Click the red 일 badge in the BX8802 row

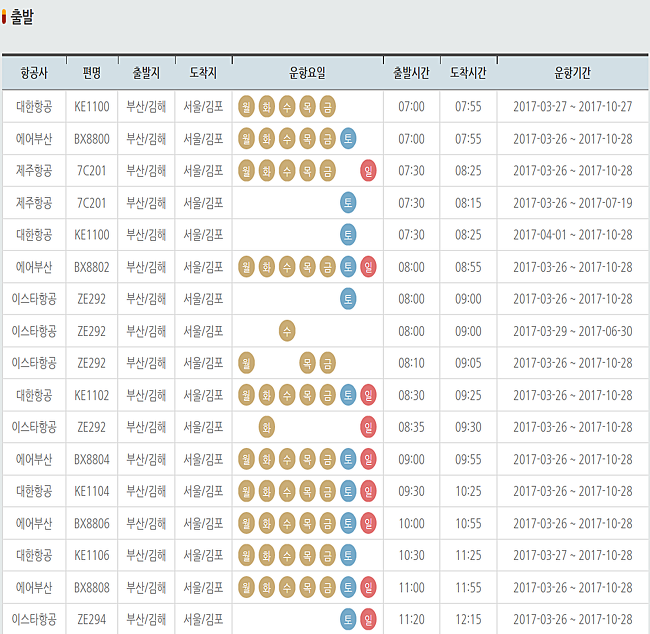[368, 267]
